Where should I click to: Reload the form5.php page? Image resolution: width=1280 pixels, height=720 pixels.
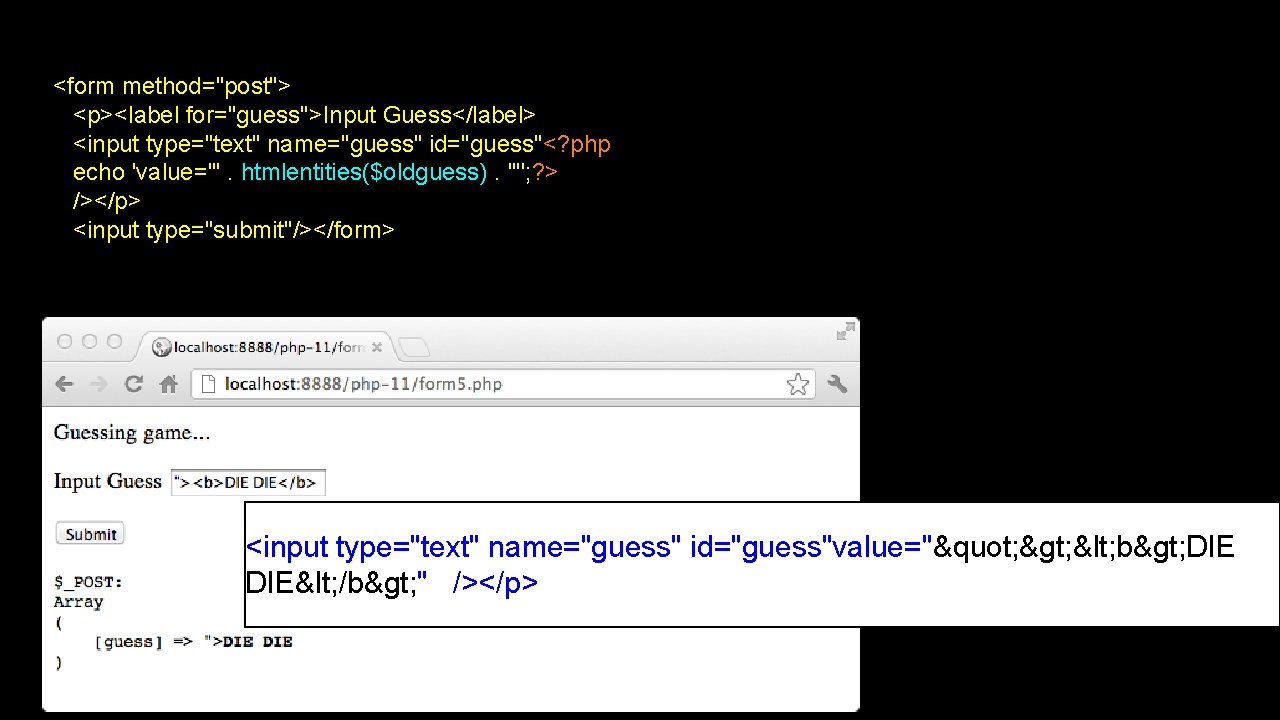coord(133,384)
